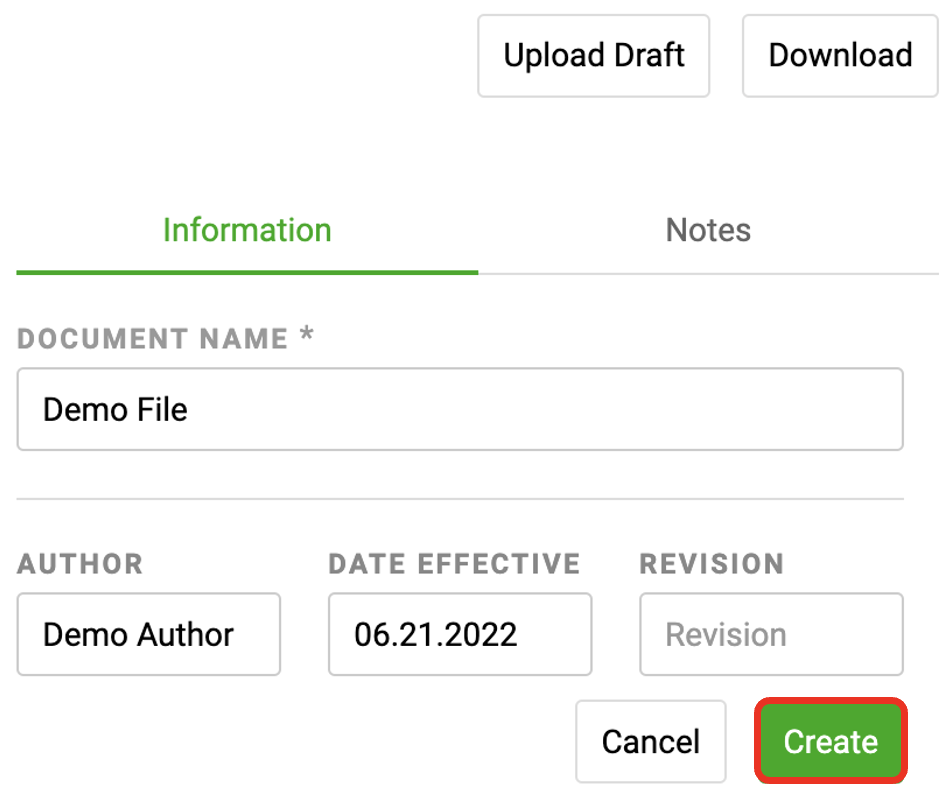Screen dimensions: 950x796
Task: Switch to the Information tab
Action: point(247,231)
